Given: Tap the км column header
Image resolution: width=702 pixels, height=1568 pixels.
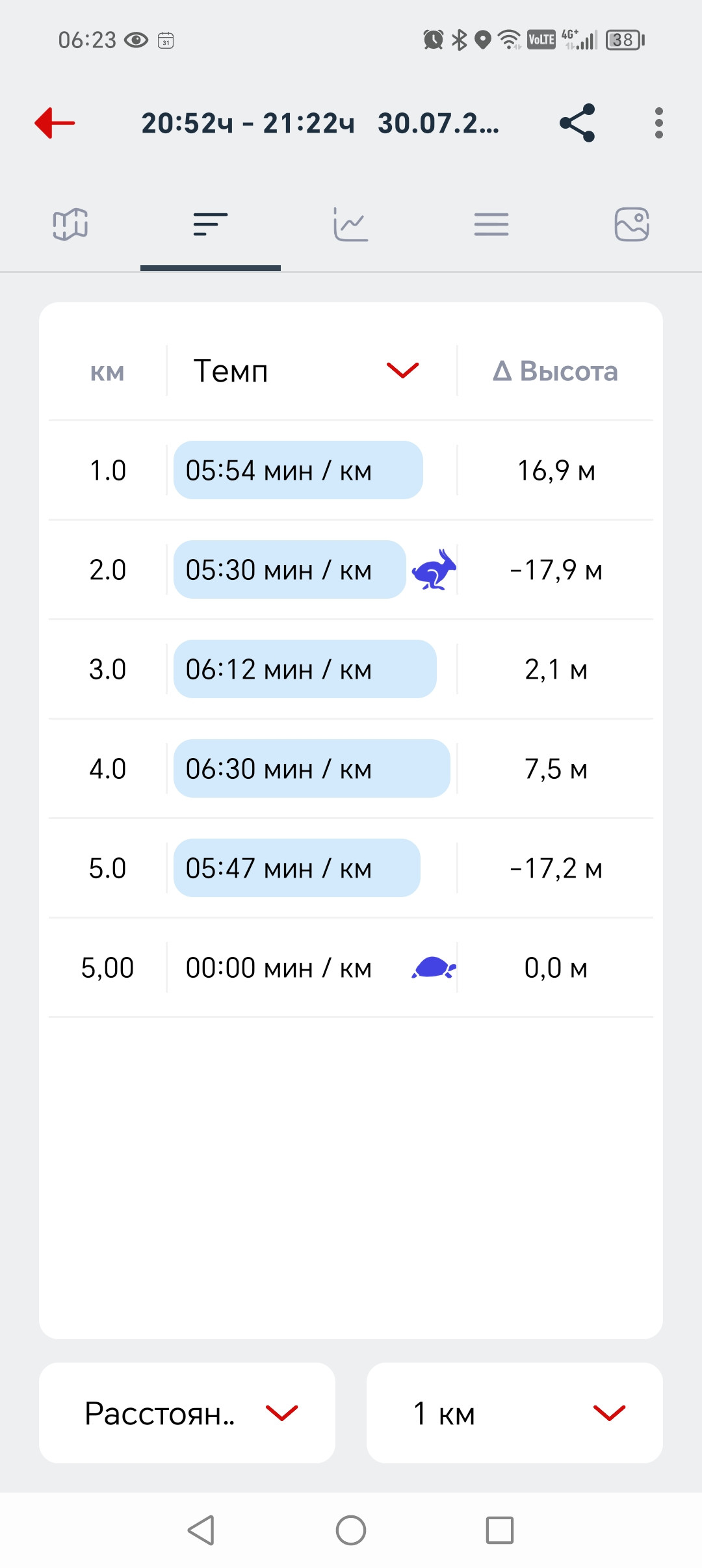Looking at the screenshot, I should coord(107,372).
